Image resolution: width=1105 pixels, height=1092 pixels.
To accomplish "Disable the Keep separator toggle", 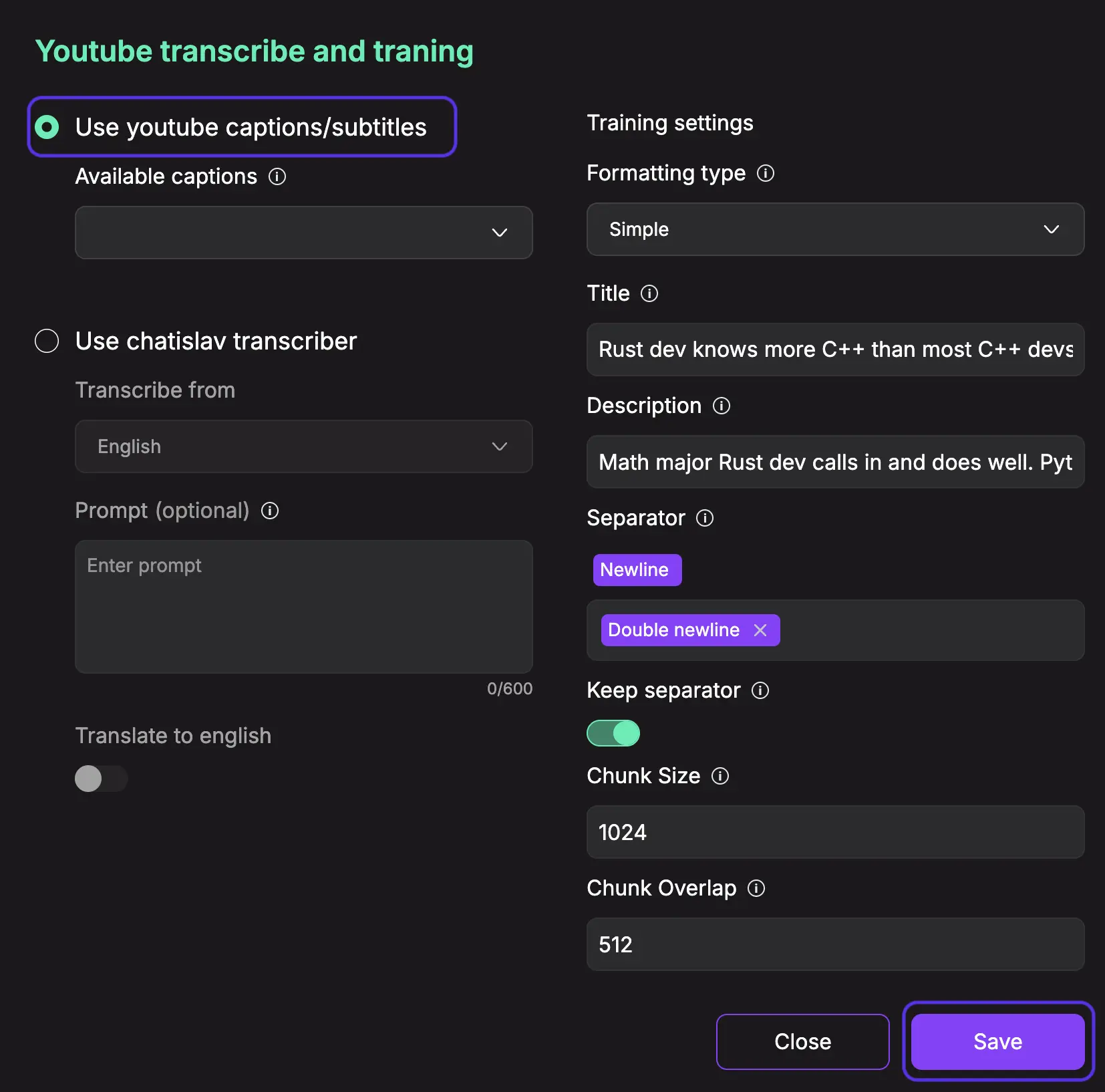I will click(613, 733).
